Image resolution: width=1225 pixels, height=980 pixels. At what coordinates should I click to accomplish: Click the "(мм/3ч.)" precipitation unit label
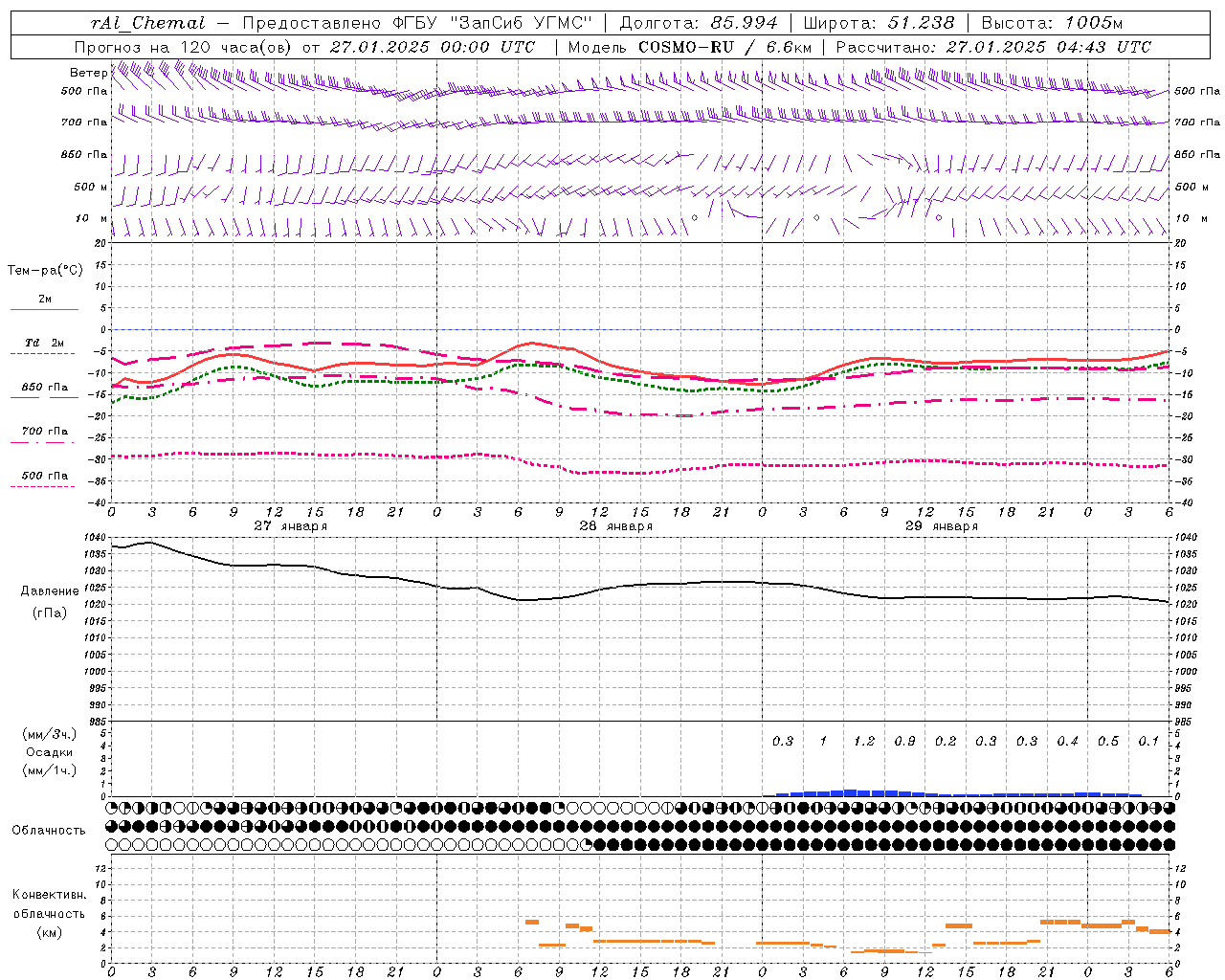[x=50, y=734]
